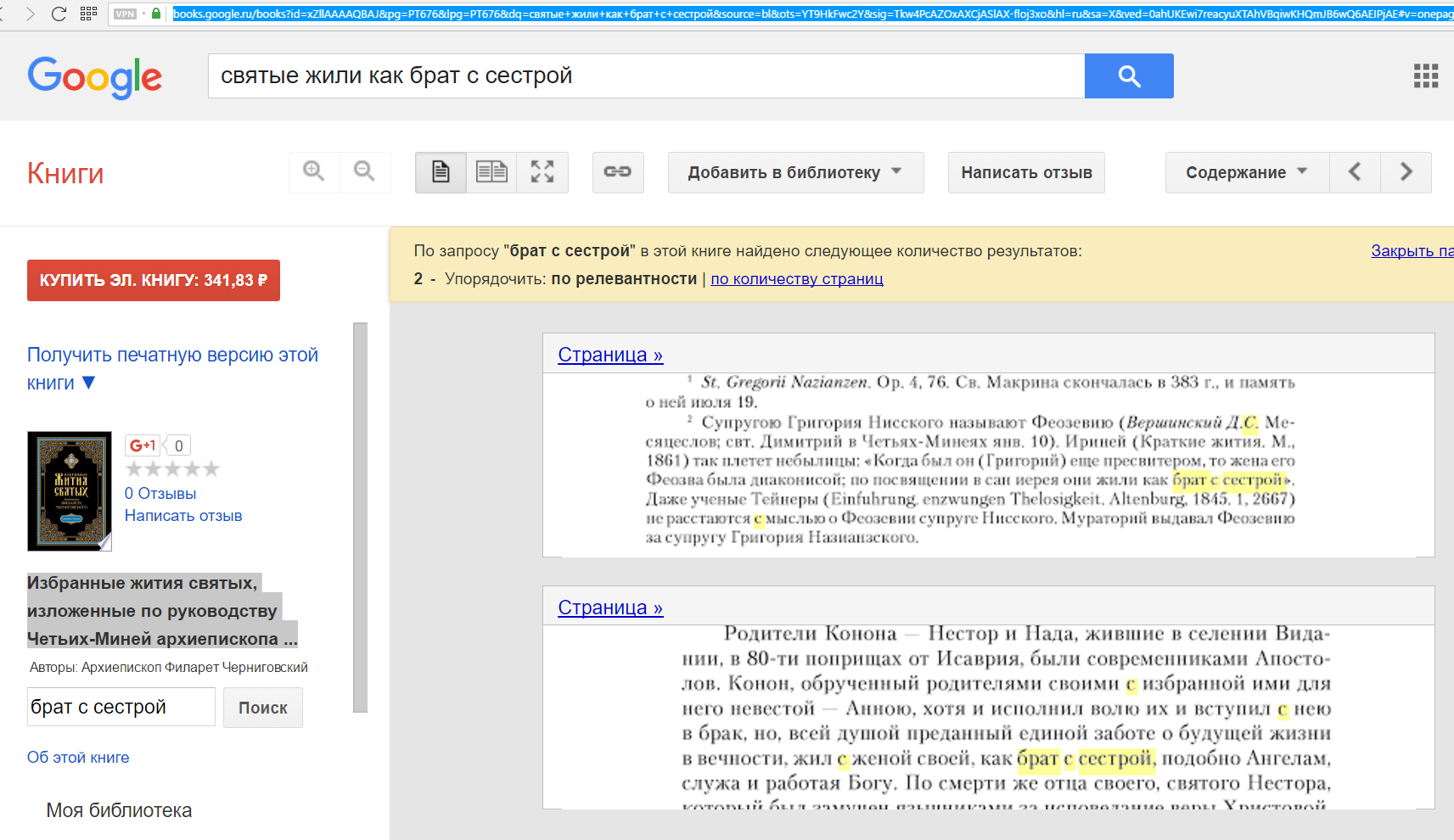
Task: Toggle full screen reading mode
Action: 542,172
